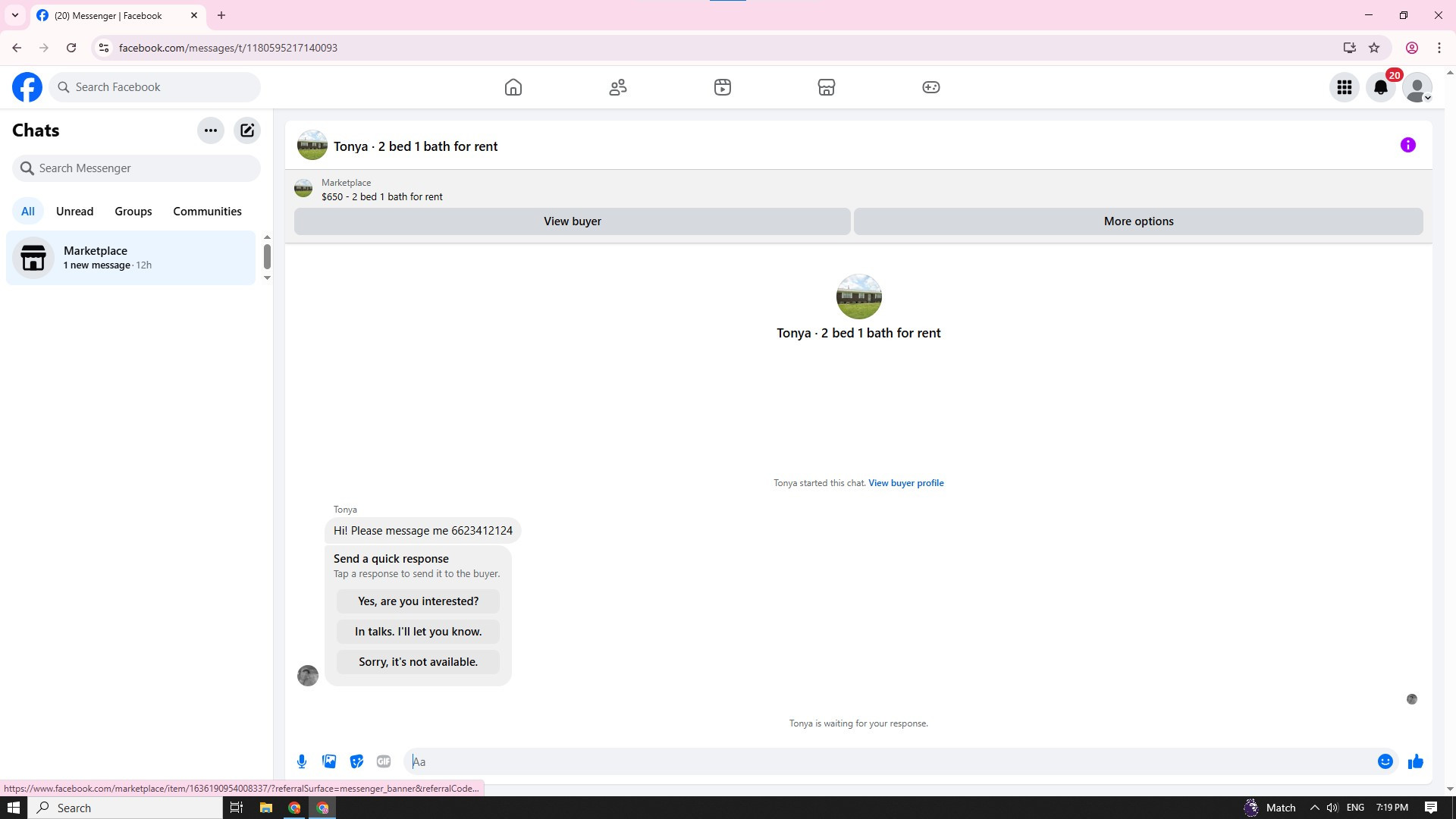
Task: Start a new message compose icon
Action: click(247, 130)
